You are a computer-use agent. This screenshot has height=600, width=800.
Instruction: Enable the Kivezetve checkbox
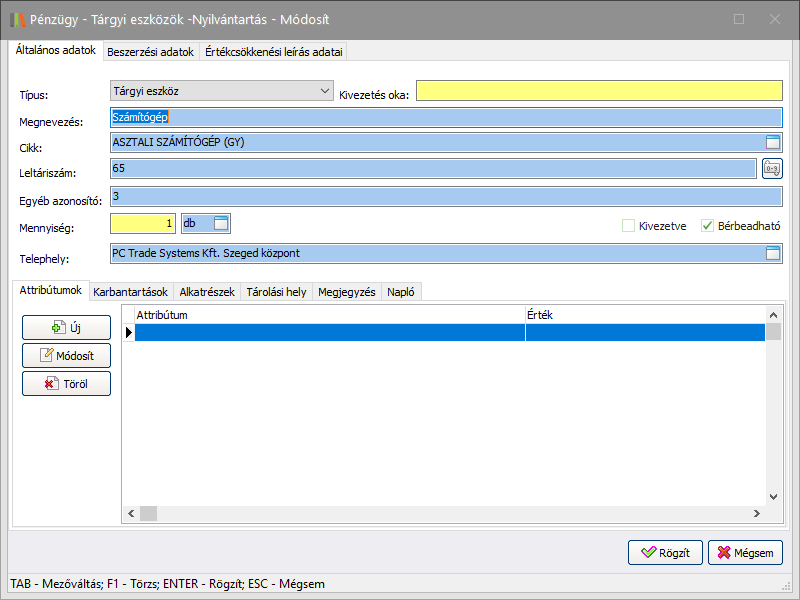point(628,226)
